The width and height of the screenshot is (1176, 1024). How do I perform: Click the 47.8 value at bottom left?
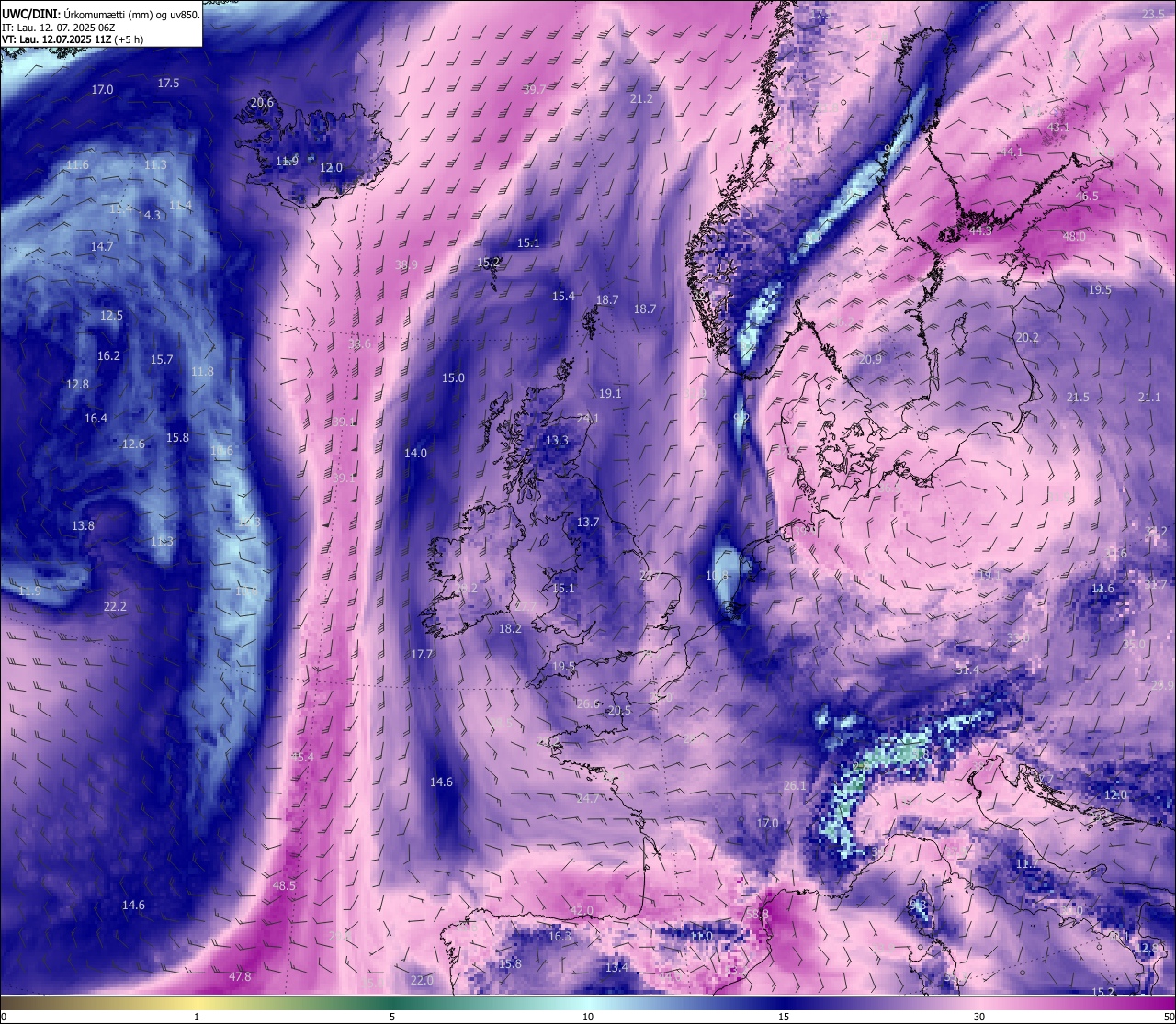[x=240, y=977]
